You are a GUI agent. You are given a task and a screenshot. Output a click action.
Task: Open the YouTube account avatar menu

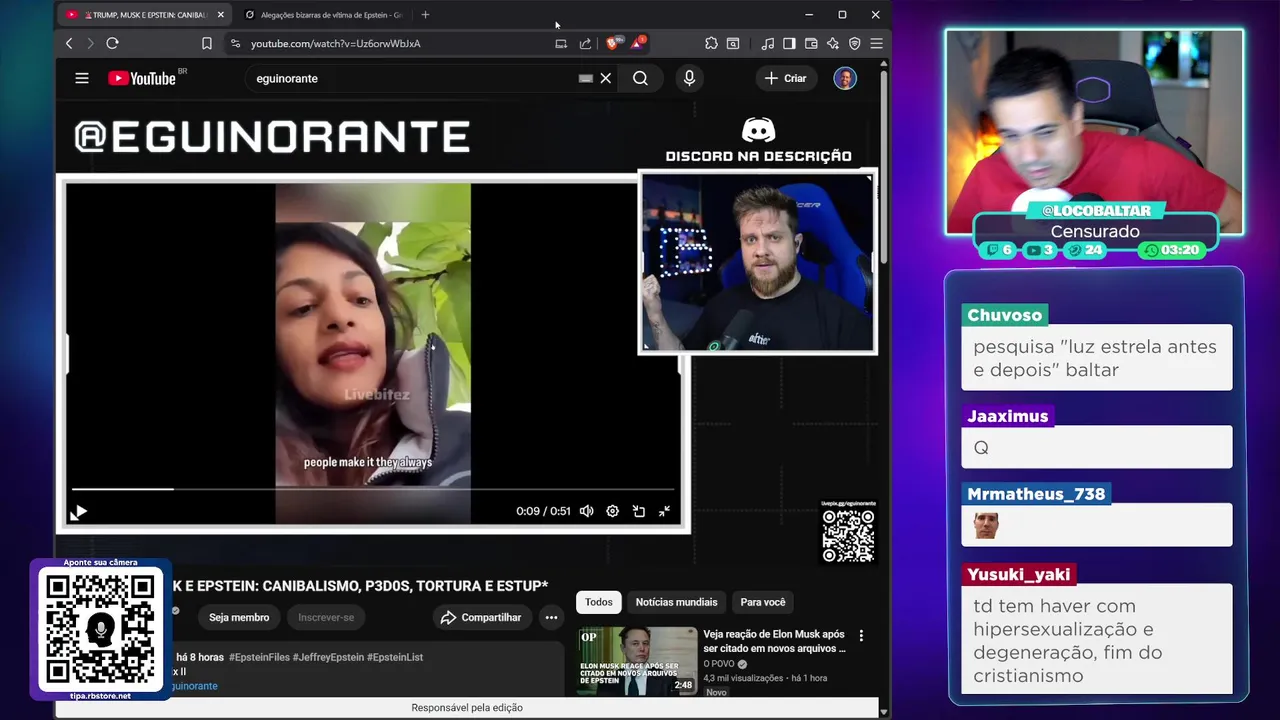click(x=845, y=78)
